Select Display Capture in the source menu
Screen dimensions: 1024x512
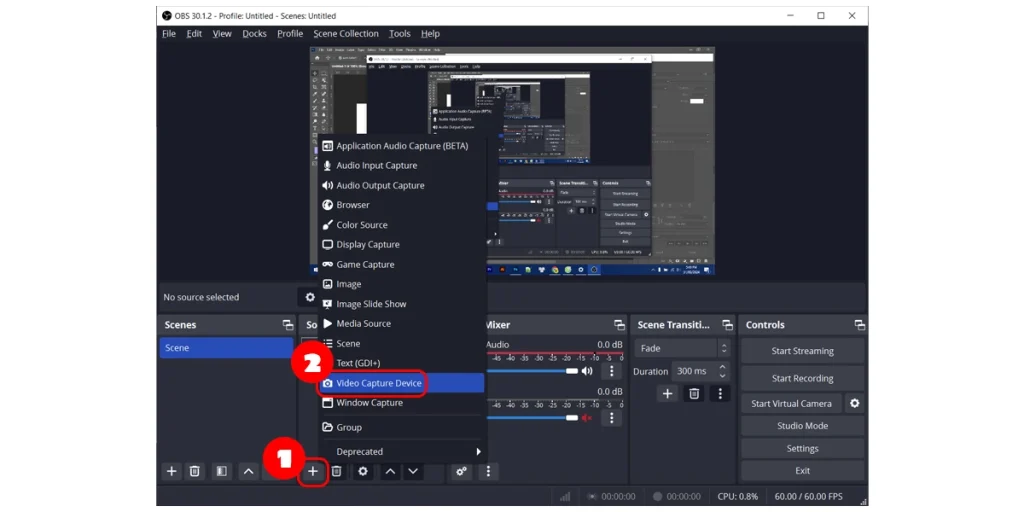[402, 244]
